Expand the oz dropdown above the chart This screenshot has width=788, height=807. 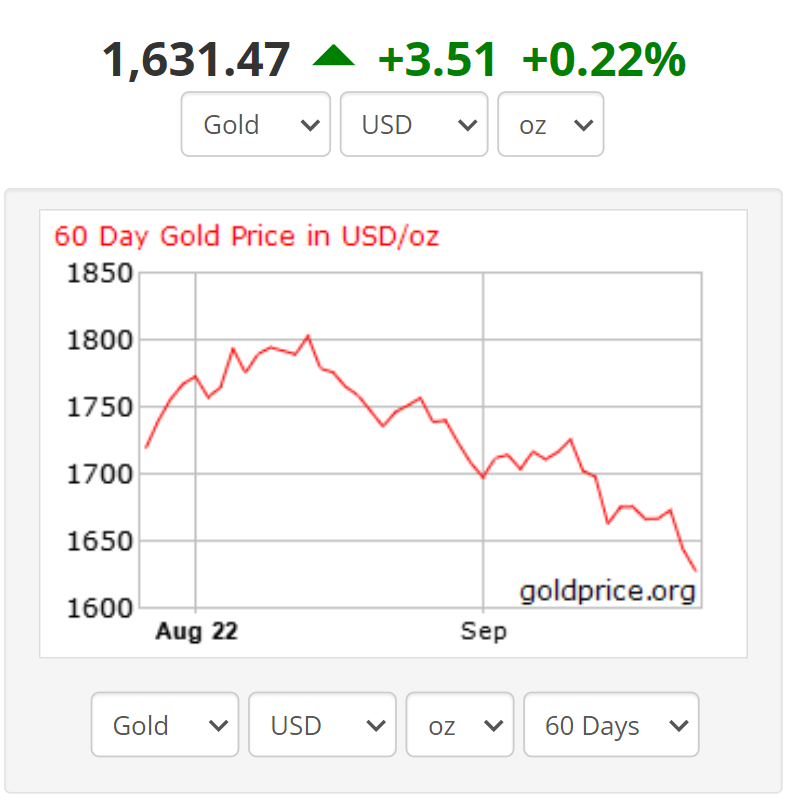point(550,125)
